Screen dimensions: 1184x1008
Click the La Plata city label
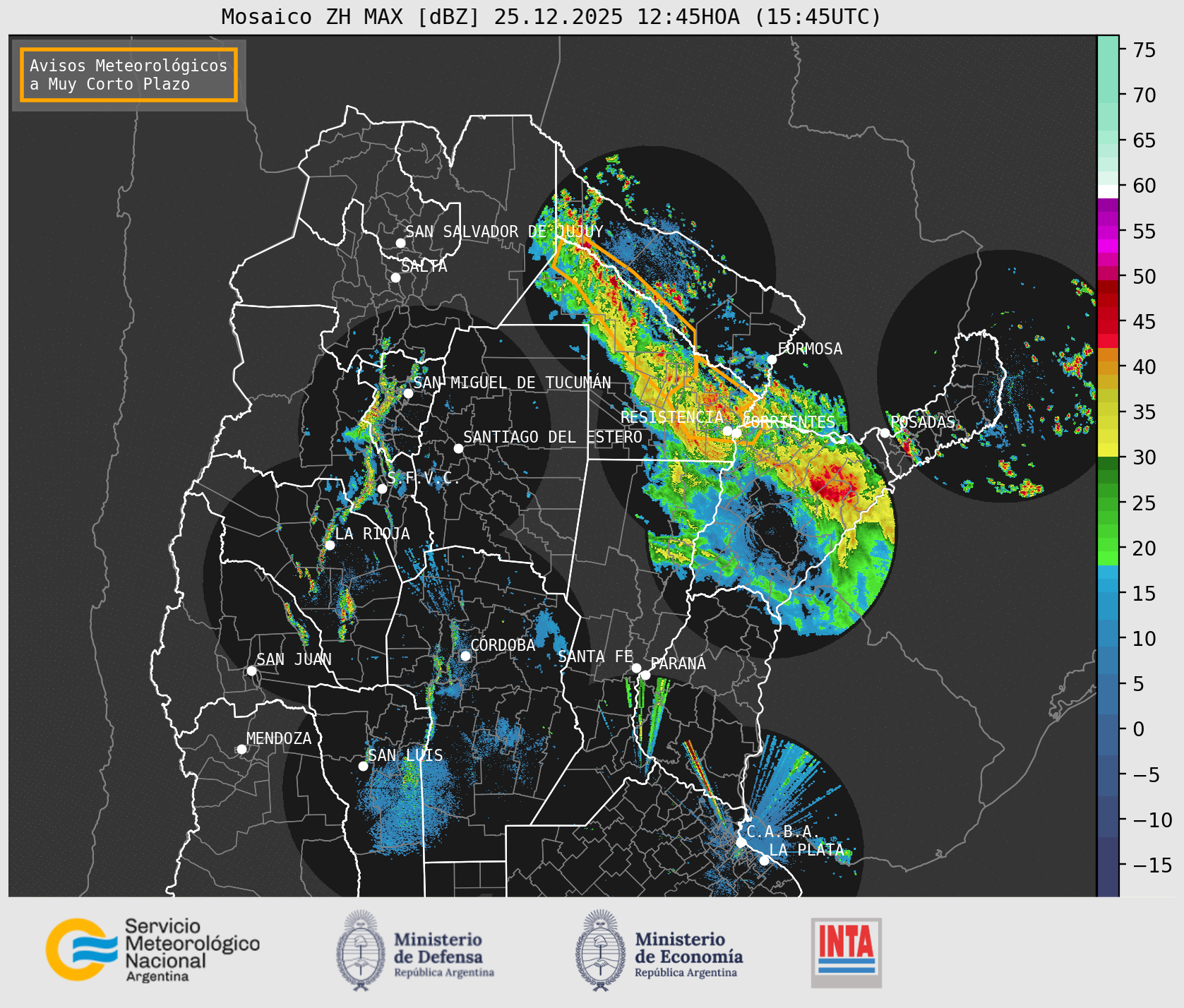point(806,850)
